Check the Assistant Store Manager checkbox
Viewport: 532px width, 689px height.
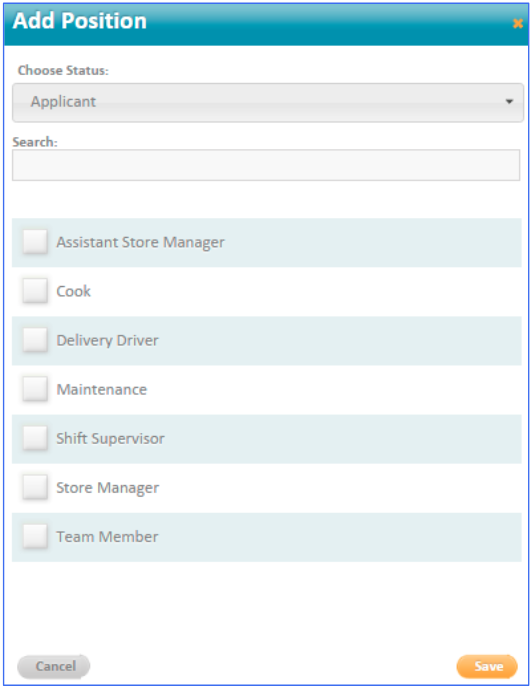point(35,241)
